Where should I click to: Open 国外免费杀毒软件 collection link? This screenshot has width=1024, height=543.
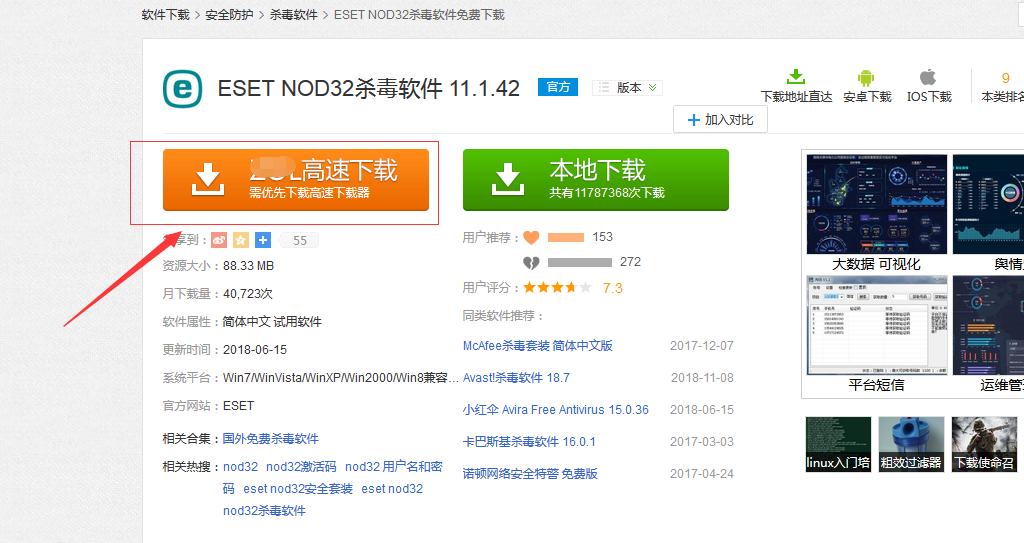pos(270,439)
